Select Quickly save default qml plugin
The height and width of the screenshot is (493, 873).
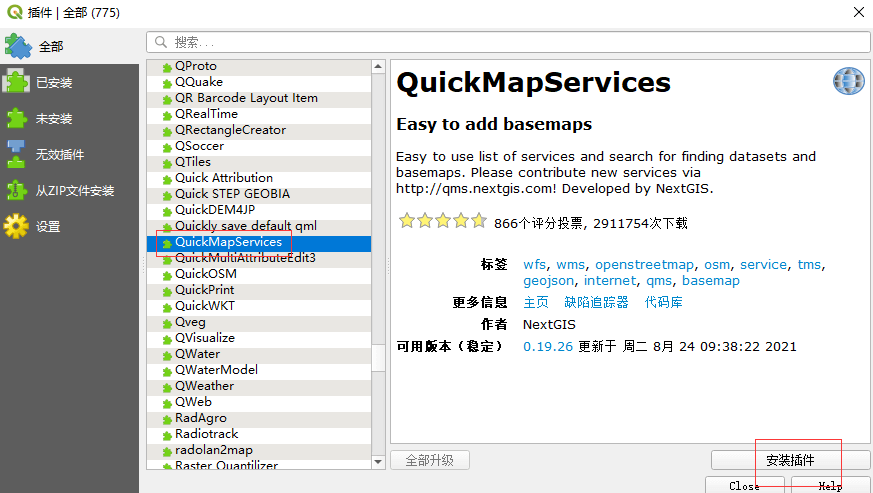tap(258, 226)
